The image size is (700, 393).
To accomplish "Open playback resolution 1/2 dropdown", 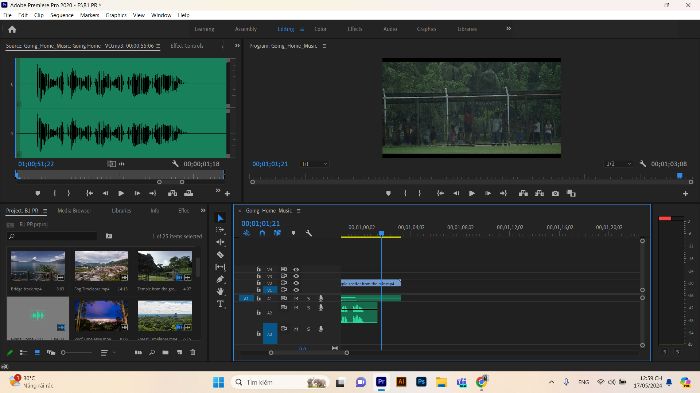I will pos(618,164).
